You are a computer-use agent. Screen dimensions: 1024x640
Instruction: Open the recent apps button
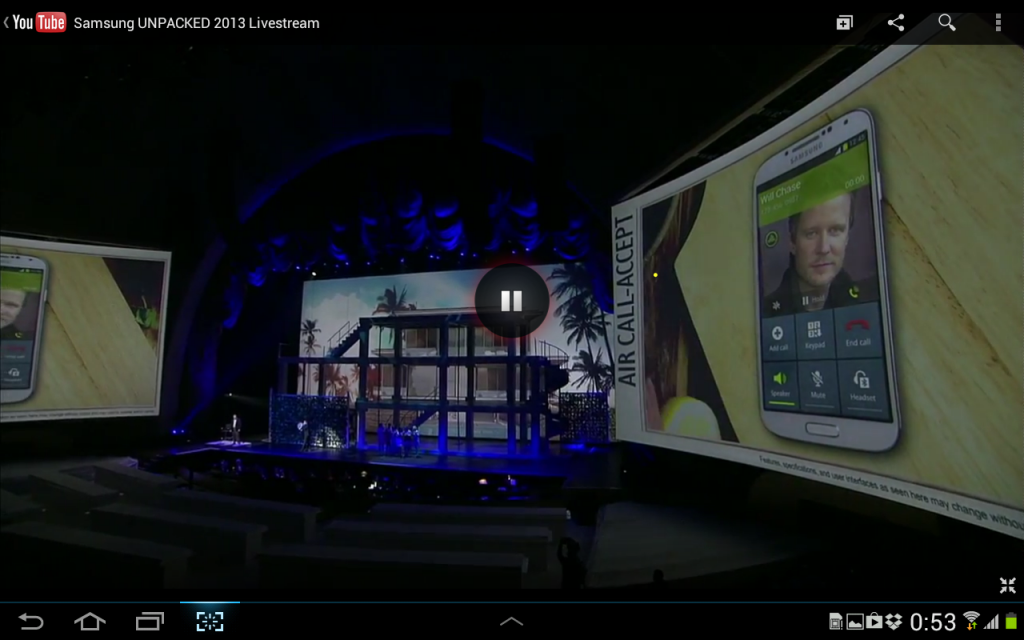150,621
